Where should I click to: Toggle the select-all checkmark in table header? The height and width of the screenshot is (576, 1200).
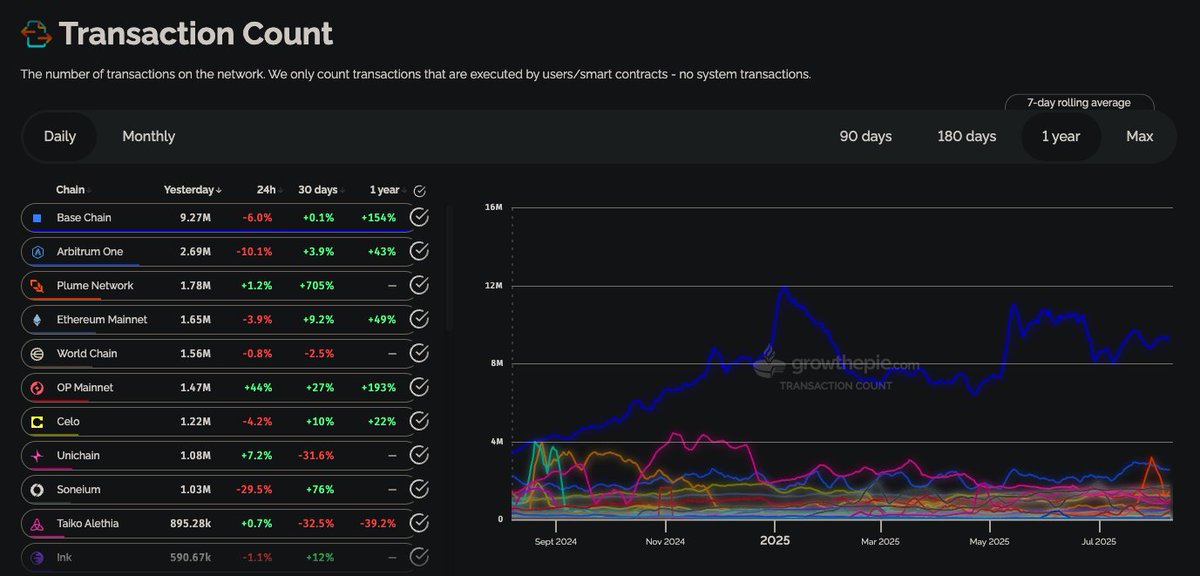(420, 191)
